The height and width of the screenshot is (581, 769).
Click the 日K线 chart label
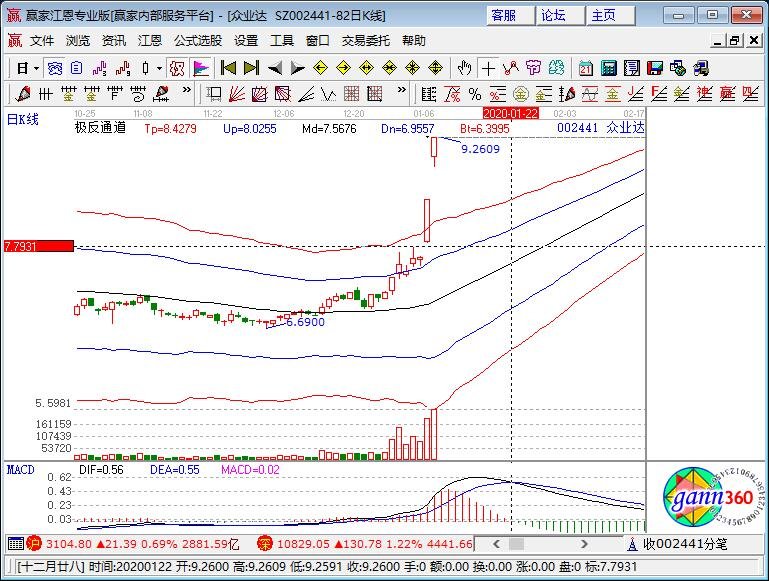pos(23,119)
